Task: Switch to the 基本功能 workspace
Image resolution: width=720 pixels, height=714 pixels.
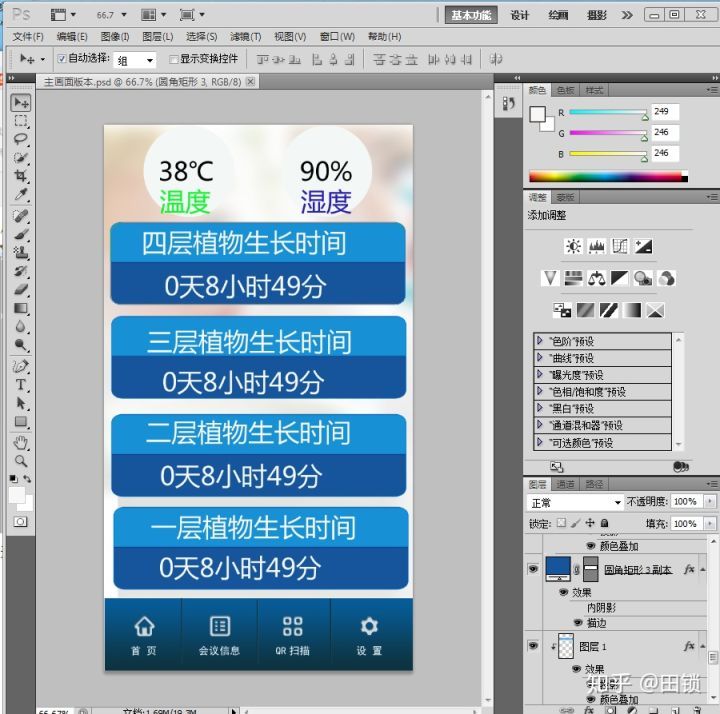Action: click(471, 15)
